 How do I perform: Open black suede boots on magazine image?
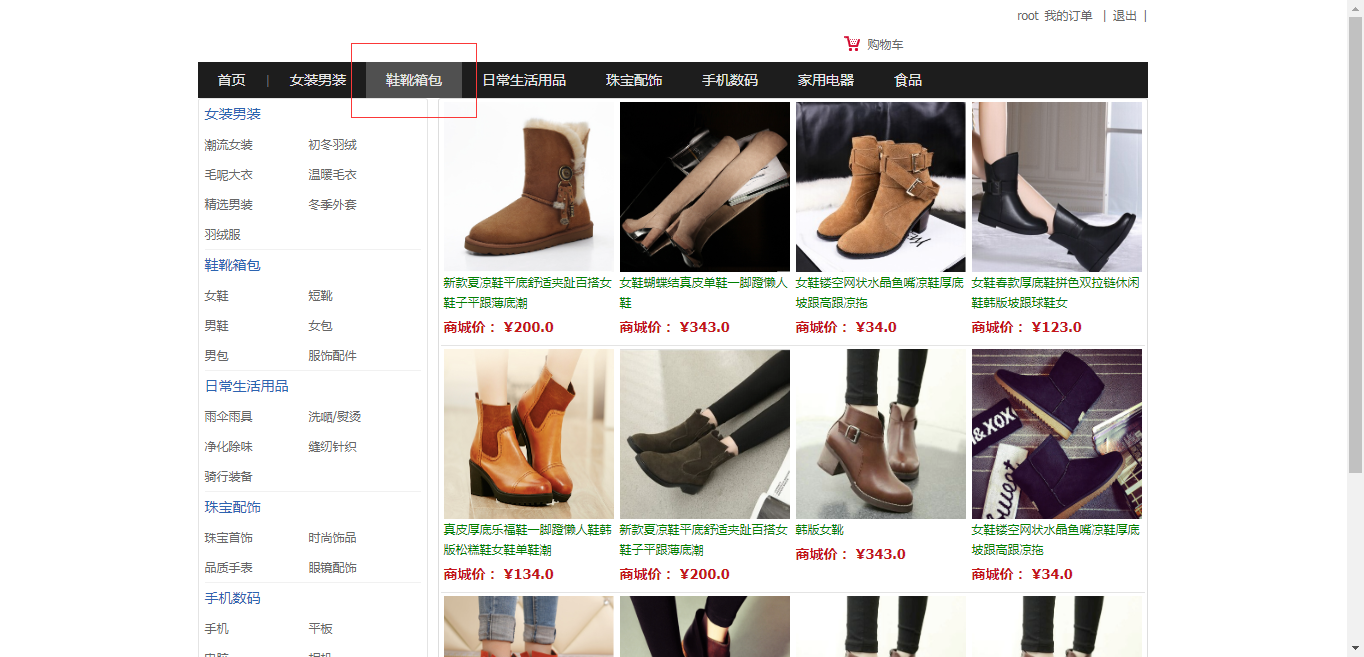coord(1057,434)
